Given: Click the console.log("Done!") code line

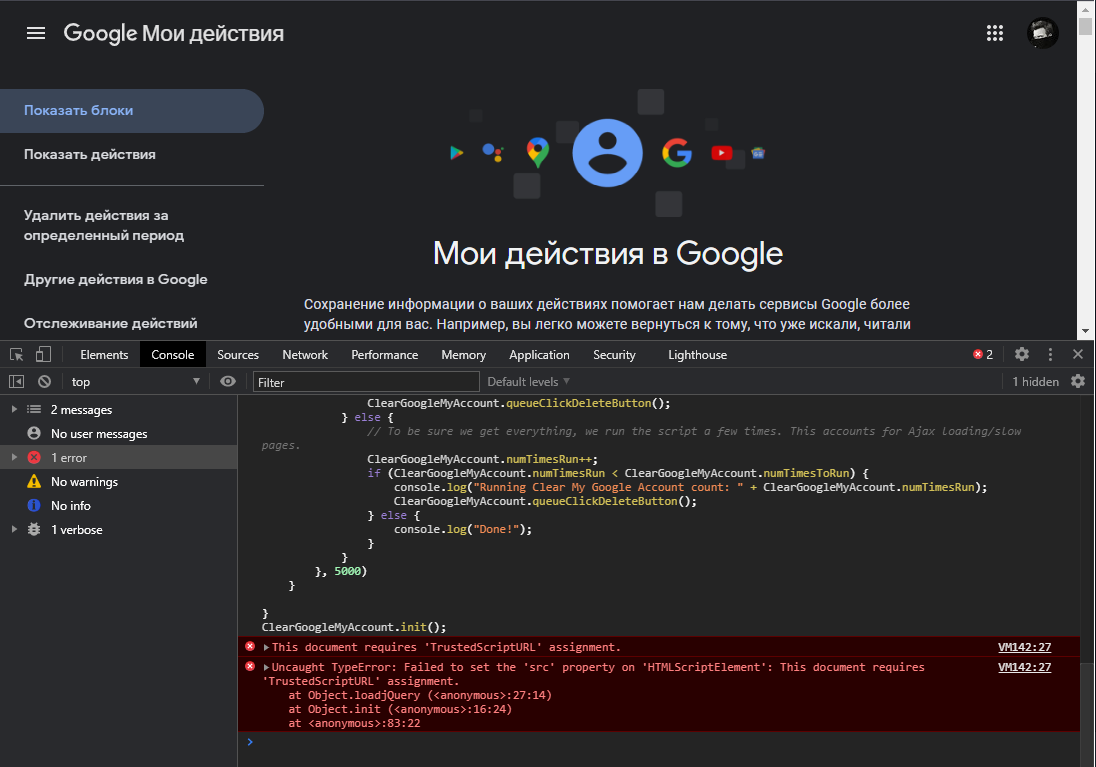Looking at the screenshot, I should [463, 529].
